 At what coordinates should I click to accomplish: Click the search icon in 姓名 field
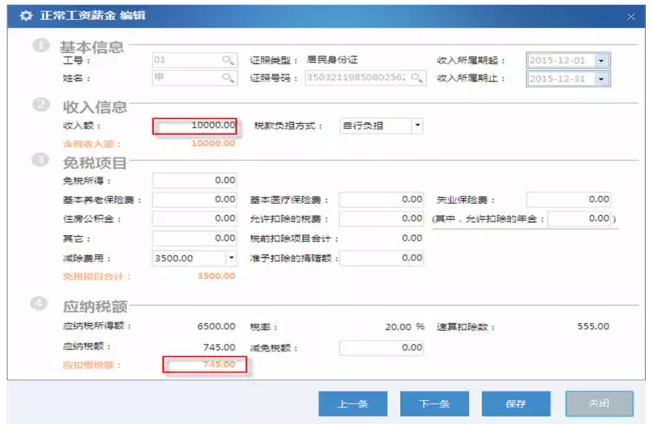228,78
